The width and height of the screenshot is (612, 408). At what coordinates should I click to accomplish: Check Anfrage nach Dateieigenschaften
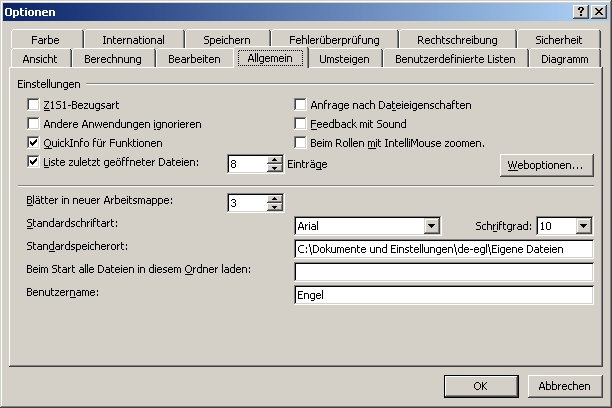(x=300, y=105)
